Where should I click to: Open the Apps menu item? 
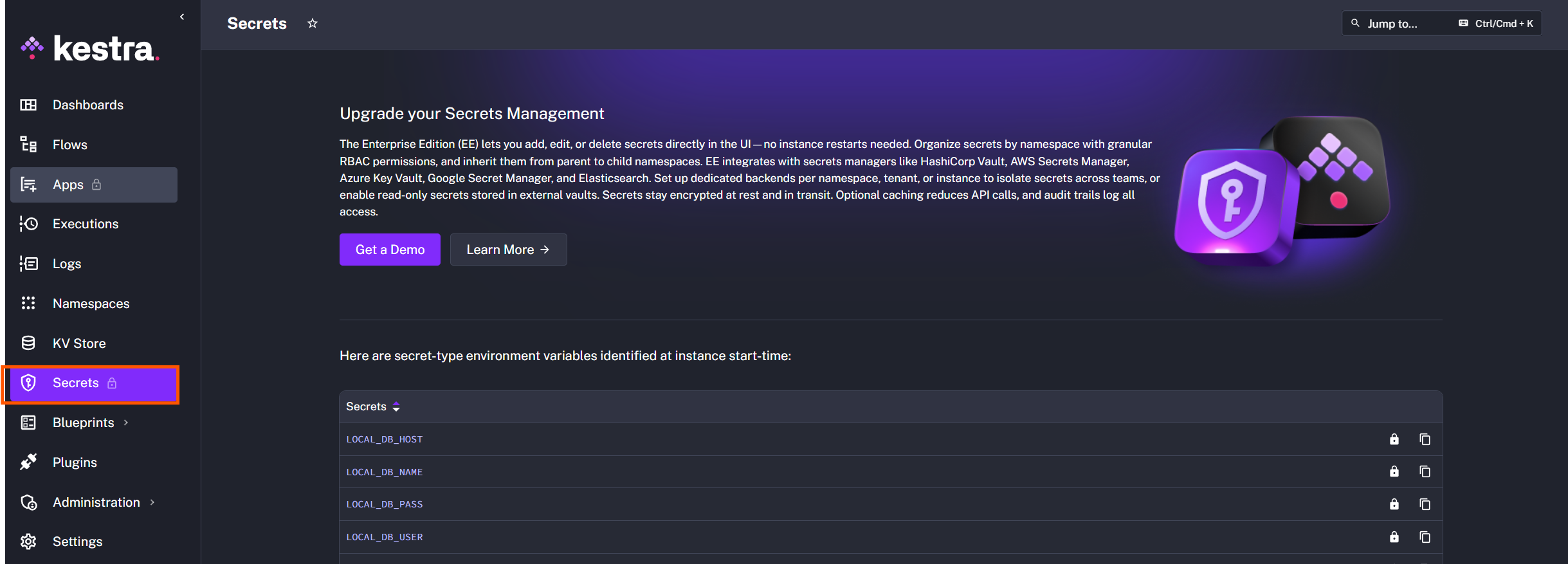[x=94, y=185]
